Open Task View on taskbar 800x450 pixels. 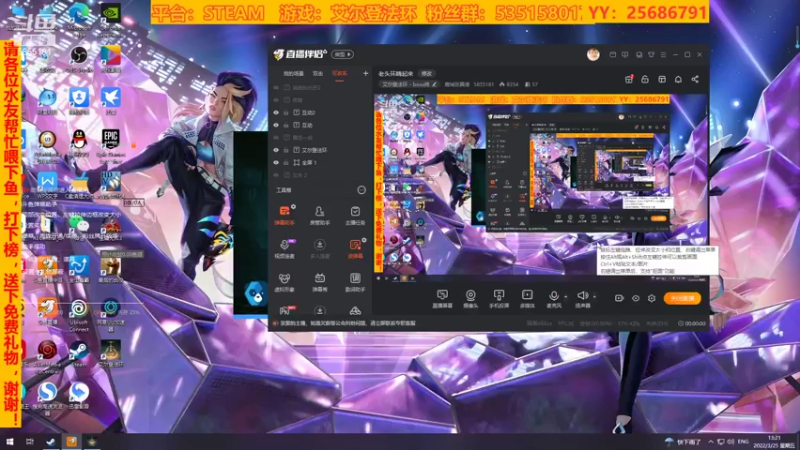point(30,441)
